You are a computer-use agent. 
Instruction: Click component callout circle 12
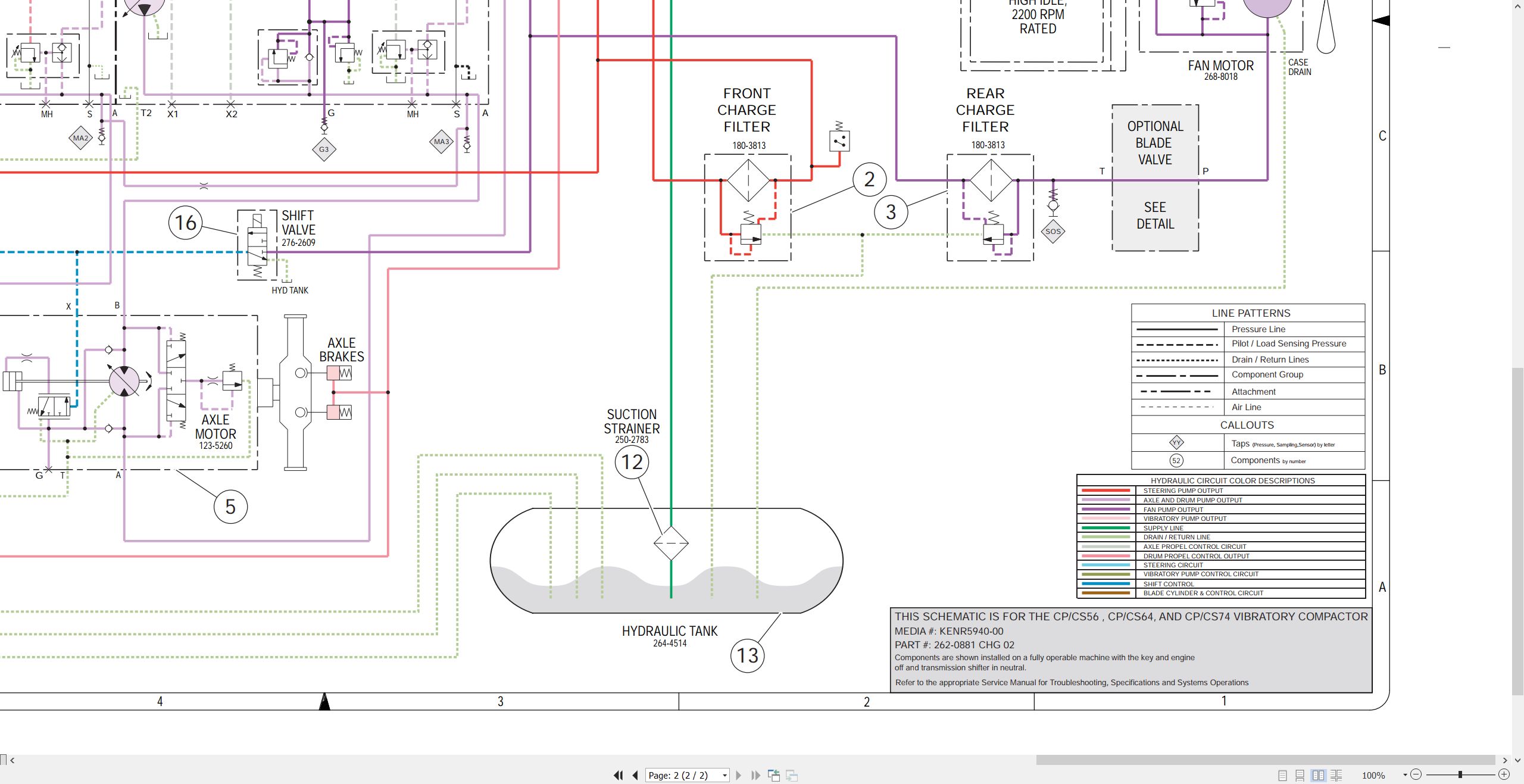point(632,462)
